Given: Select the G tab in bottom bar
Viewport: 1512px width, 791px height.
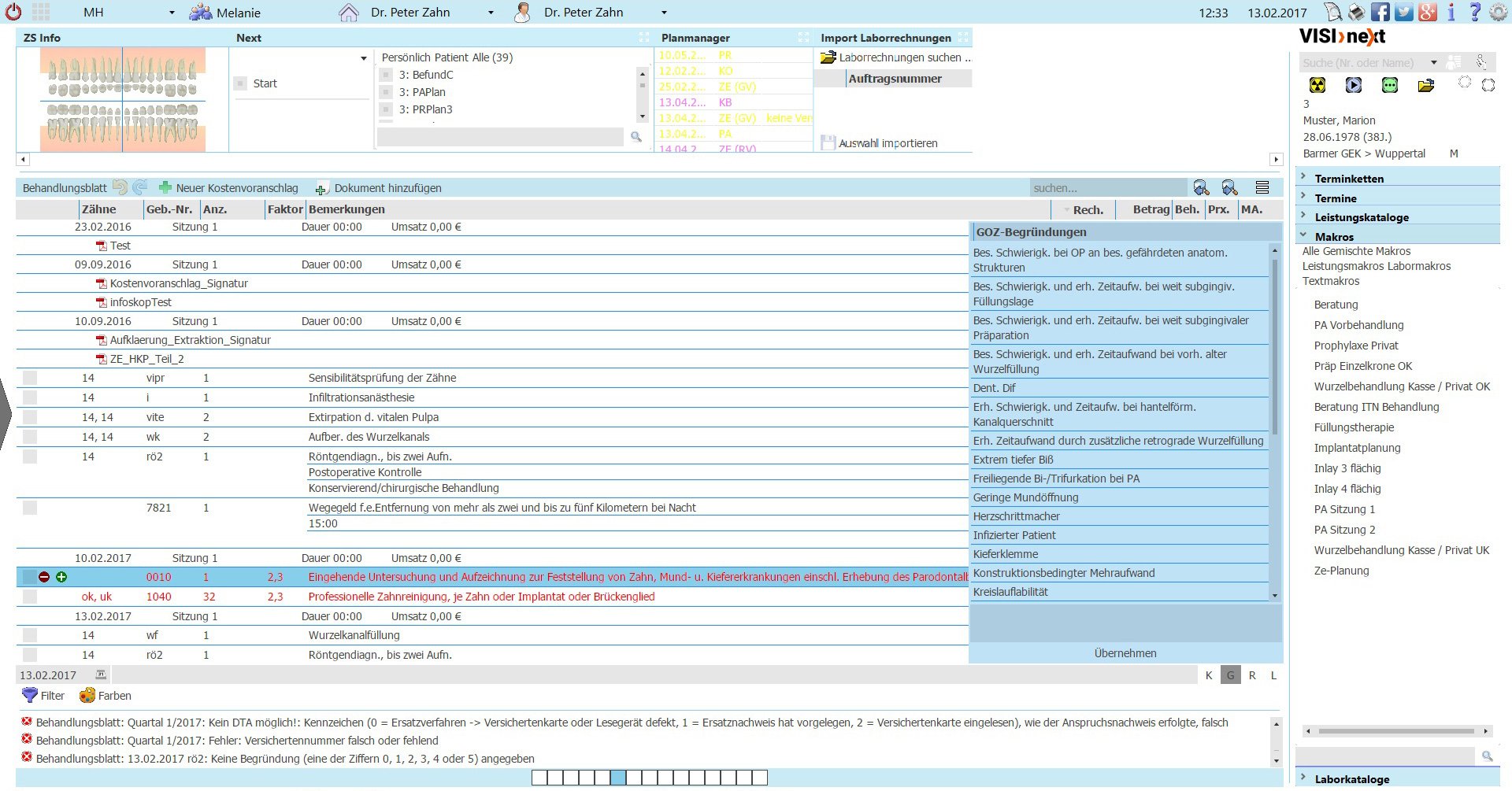Looking at the screenshot, I should (x=1230, y=675).
